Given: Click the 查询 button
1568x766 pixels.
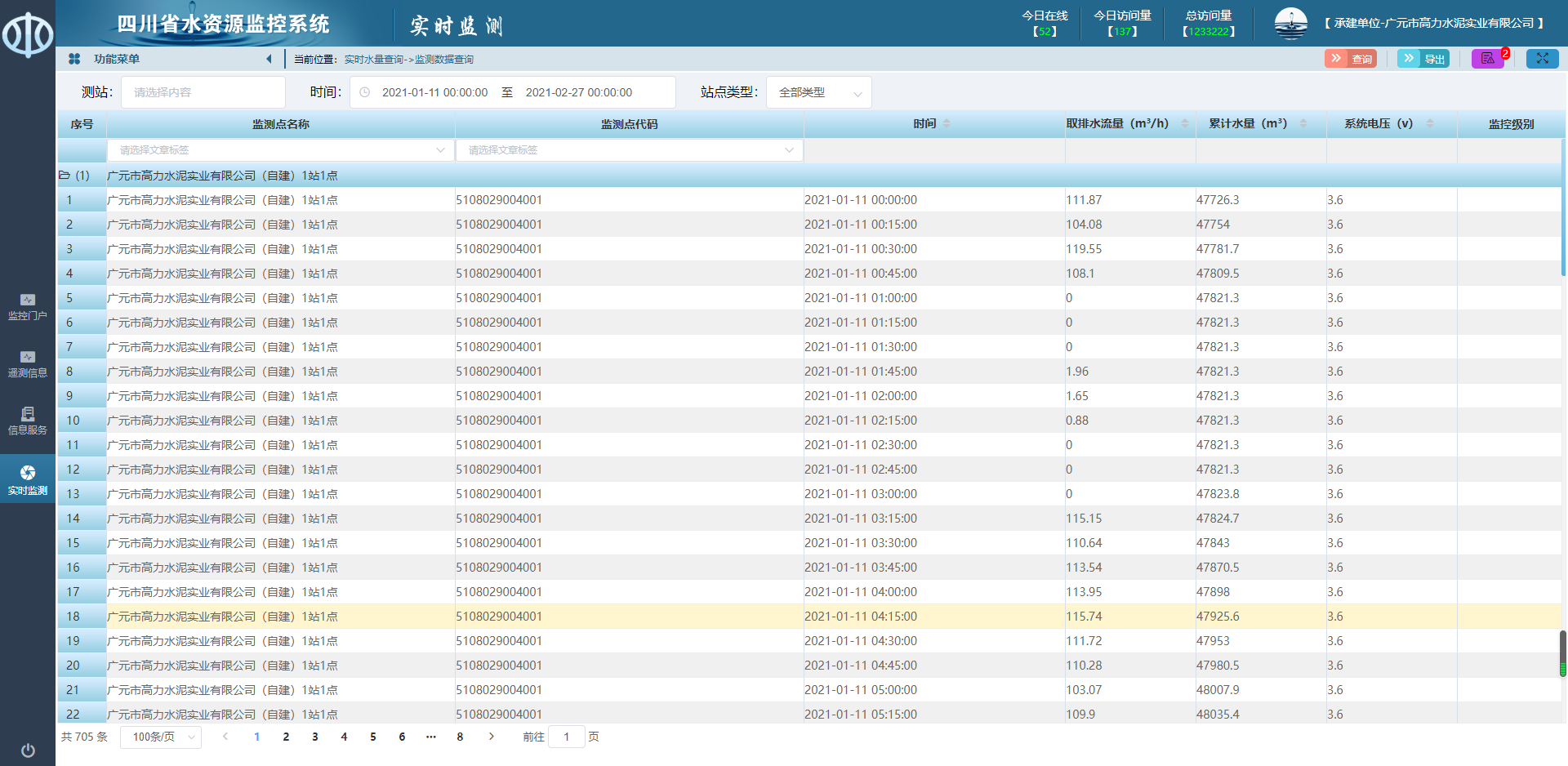Looking at the screenshot, I should pyautogui.click(x=1351, y=59).
